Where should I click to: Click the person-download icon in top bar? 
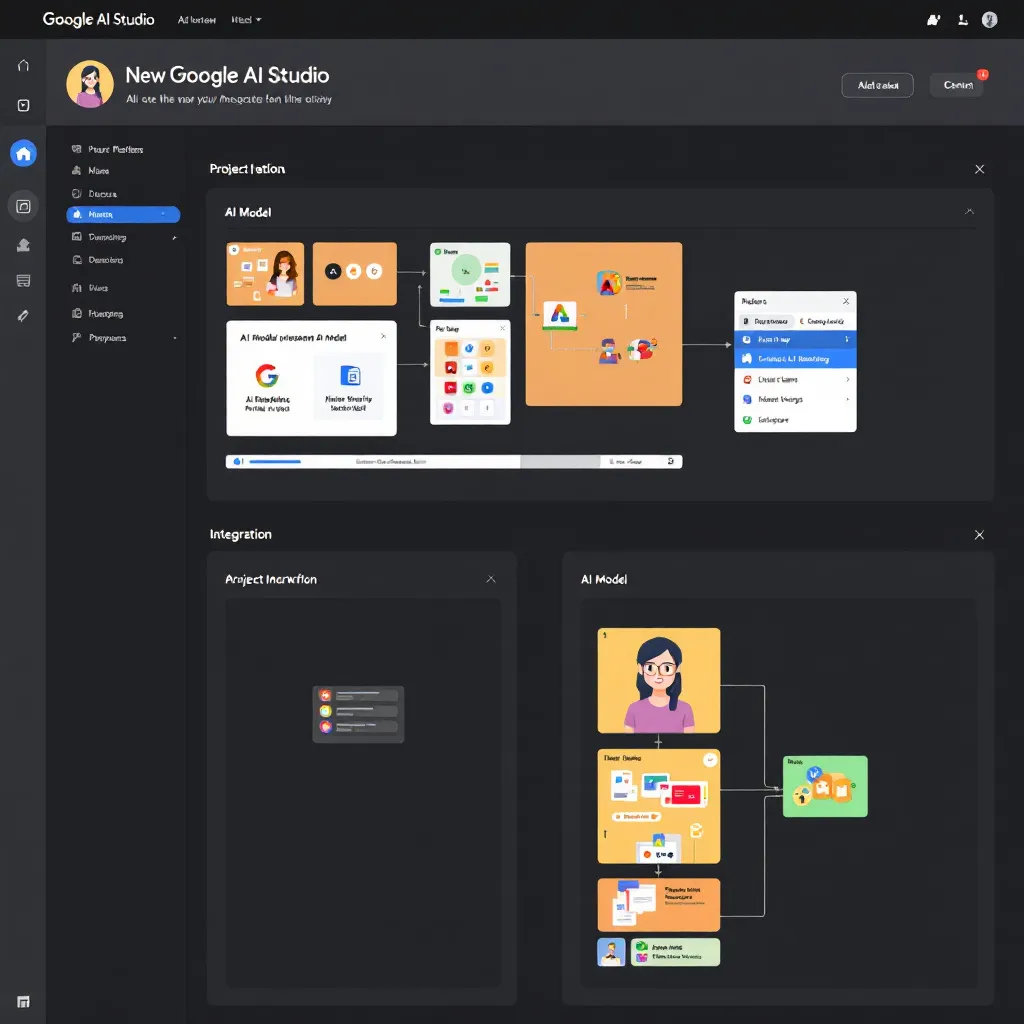coord(963,20)
